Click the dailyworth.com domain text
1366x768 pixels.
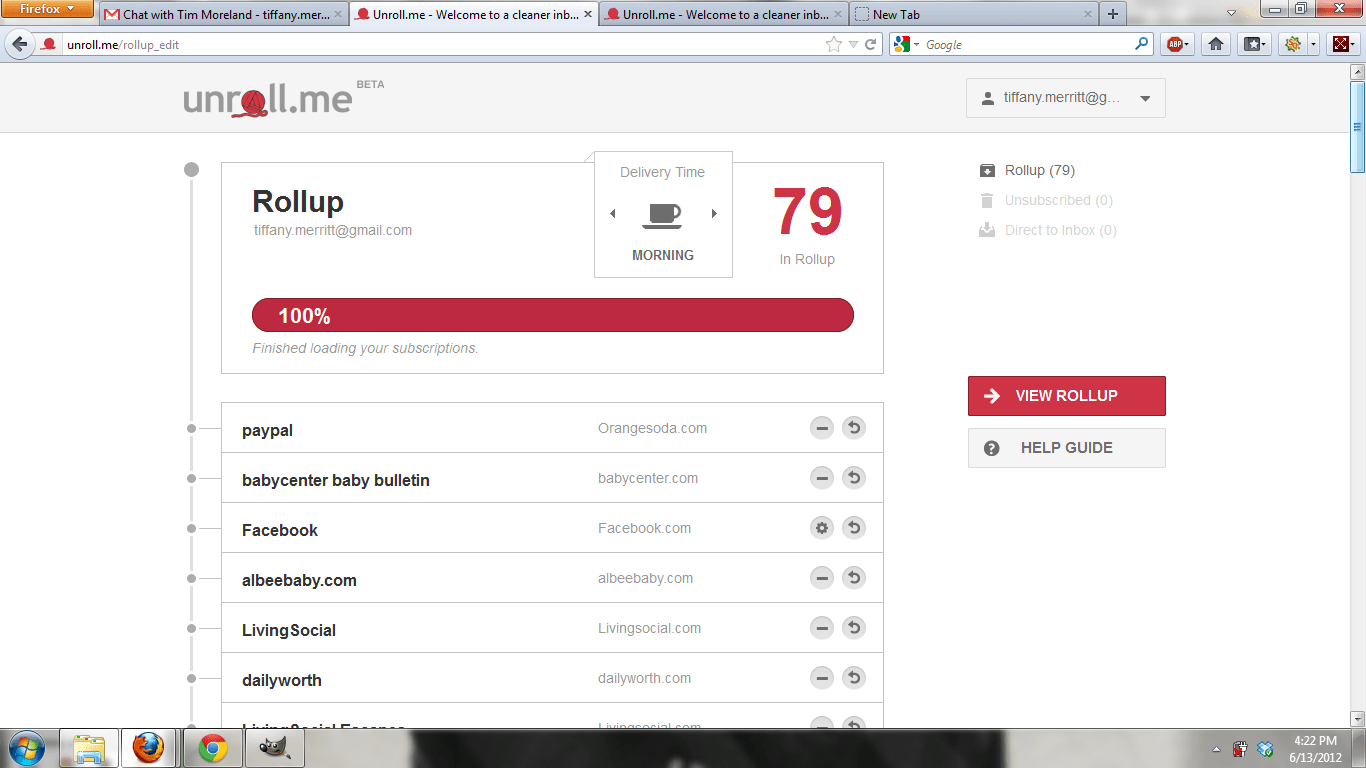click(644, 678)
